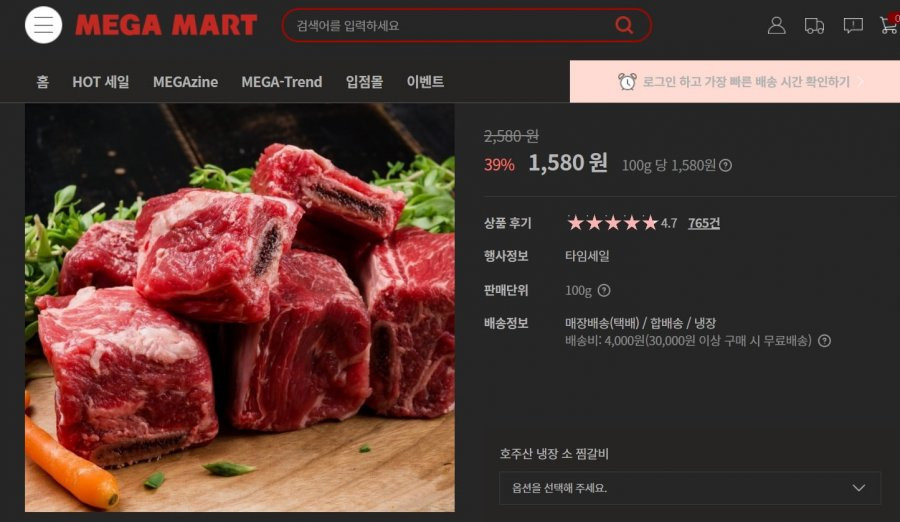Image resolution: width=900 pixels, height=522 pixels.
Task: Open the user account profile icon
Action: click(777, 25)
